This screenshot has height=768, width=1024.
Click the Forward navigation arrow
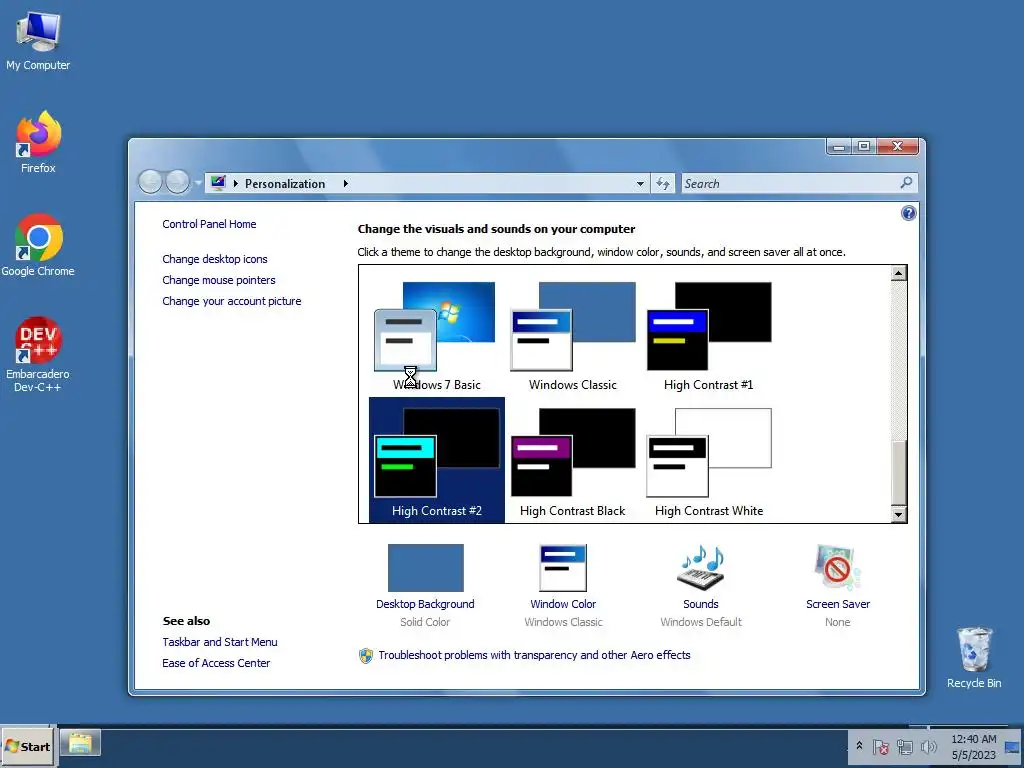point(177,182)
